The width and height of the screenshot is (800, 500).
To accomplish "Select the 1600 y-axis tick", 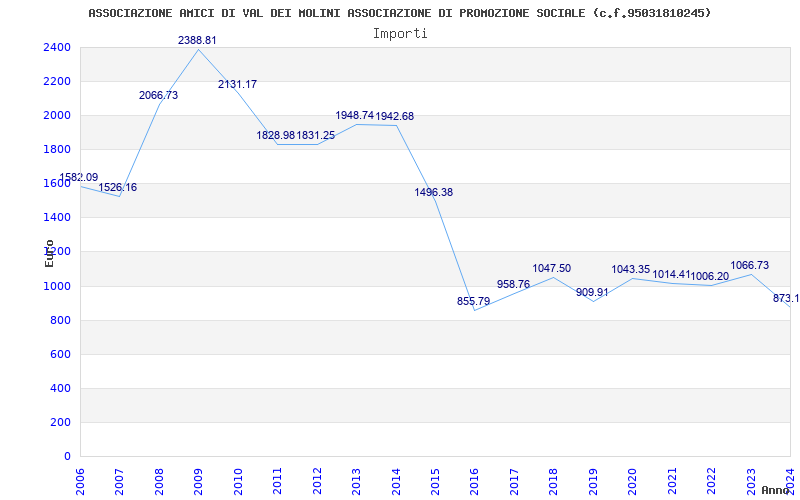I will [x=57, y=184].
